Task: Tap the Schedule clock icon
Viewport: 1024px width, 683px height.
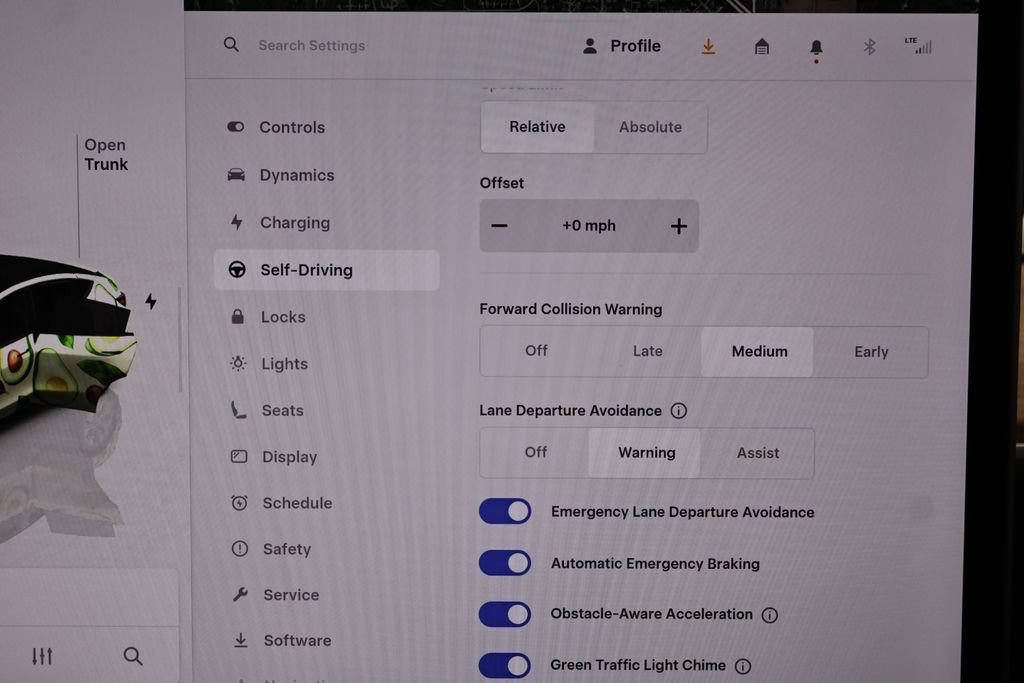Action: point(239,503)
